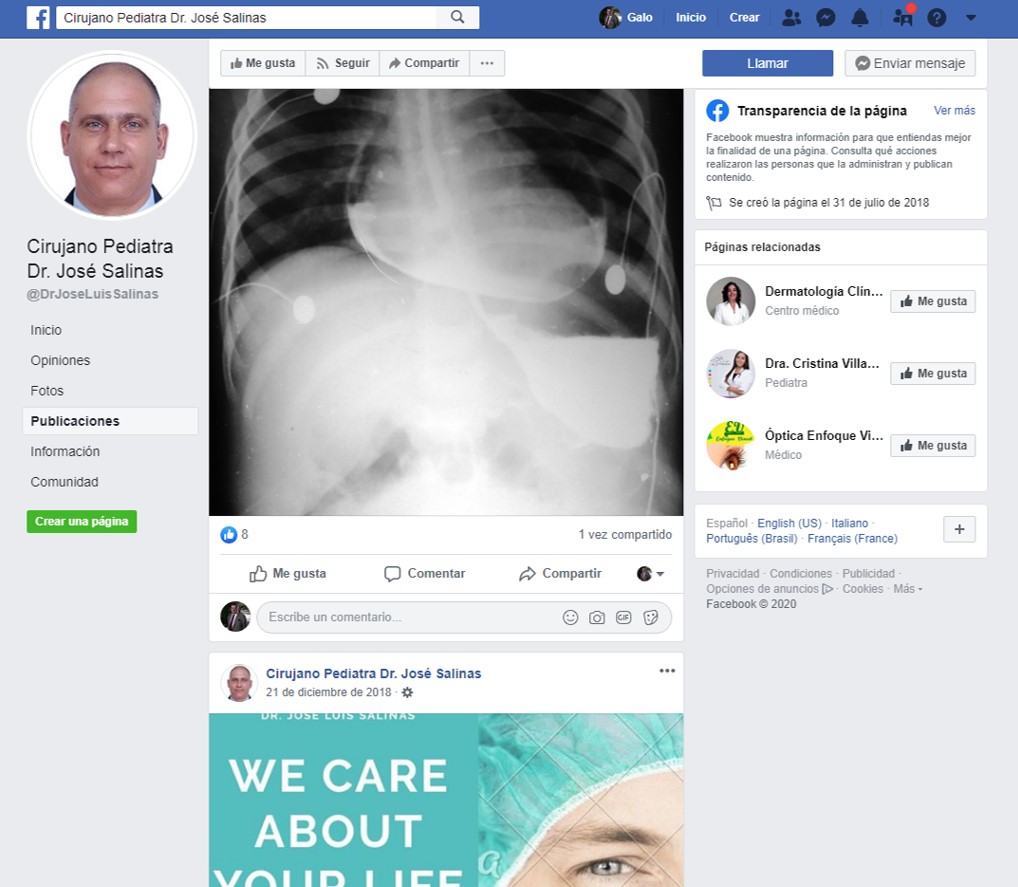Open the Opiniones section
This screenshot has height=887, width=1018.
point(60,360)
